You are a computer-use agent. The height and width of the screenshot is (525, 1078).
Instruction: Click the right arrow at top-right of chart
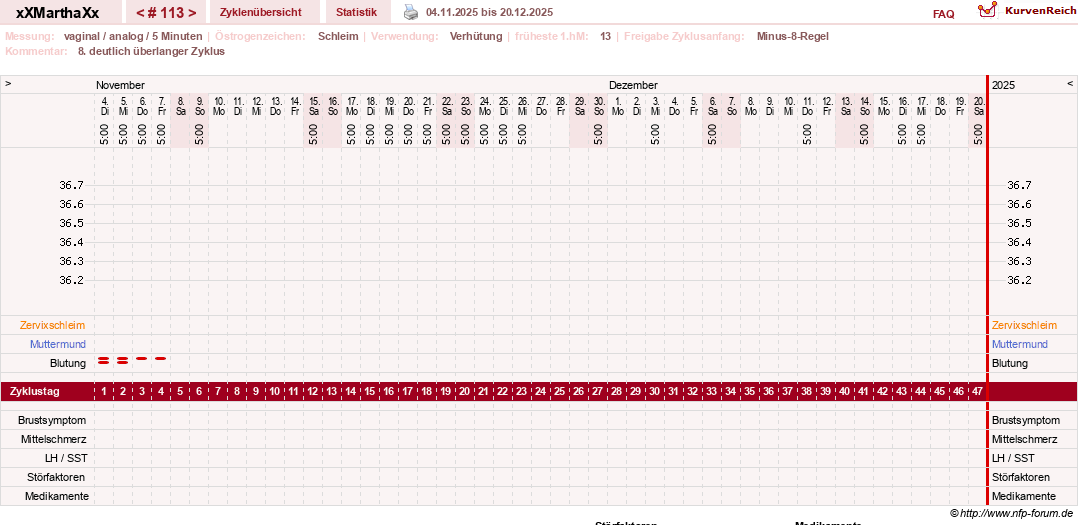[1070, 84]
